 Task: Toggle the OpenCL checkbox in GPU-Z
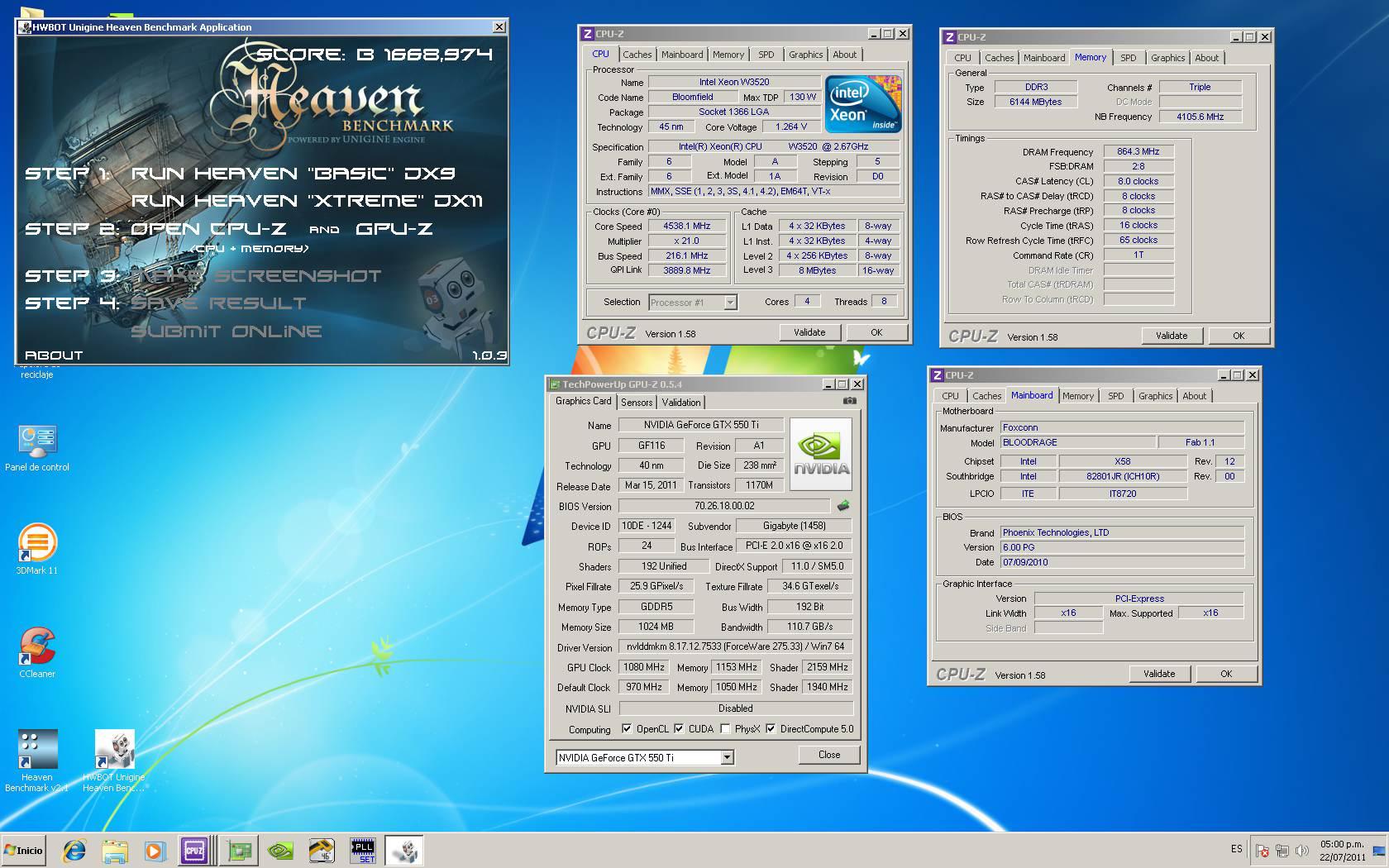tap(627, 728)
